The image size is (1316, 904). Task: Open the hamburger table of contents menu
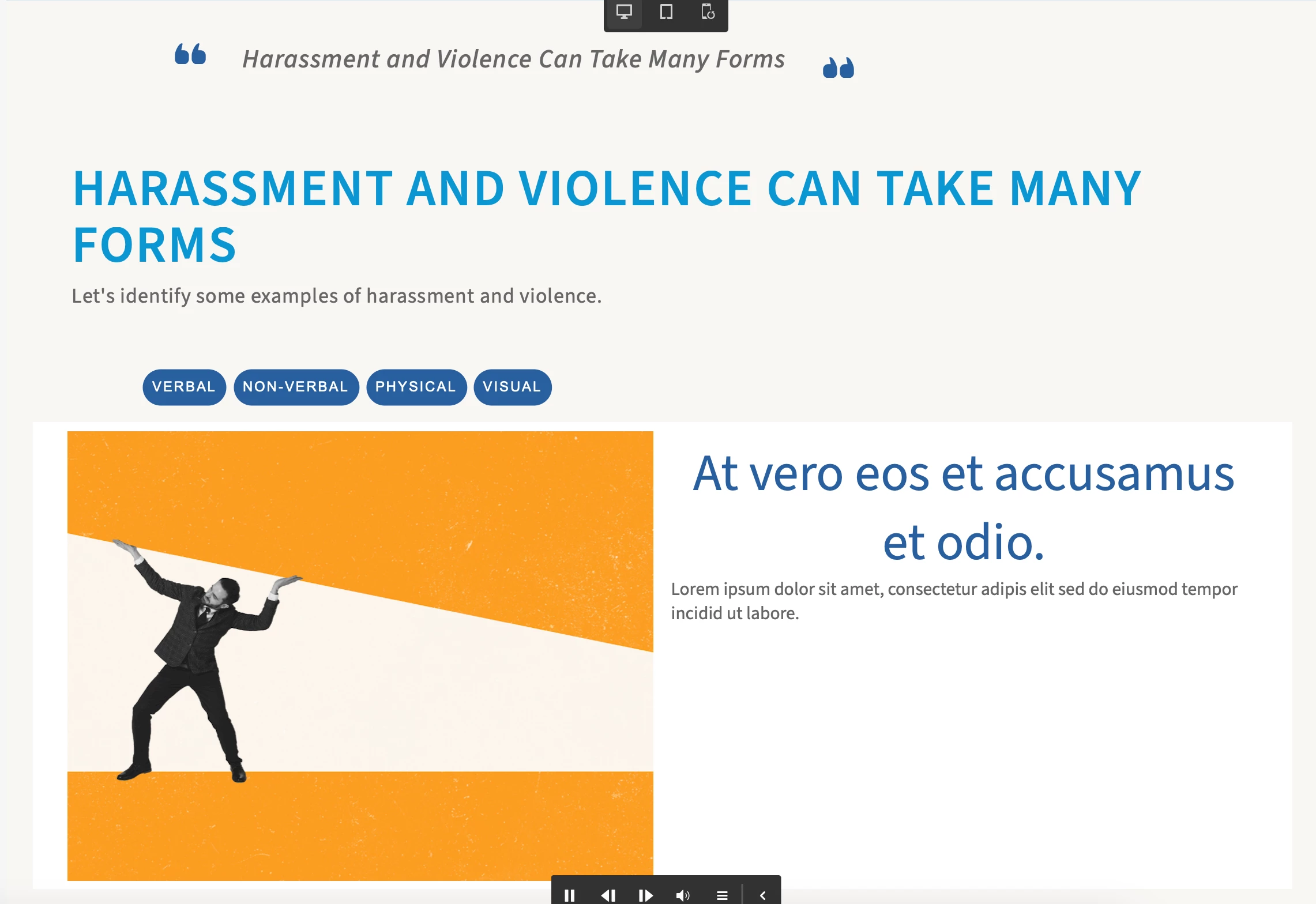pos(722,895)
